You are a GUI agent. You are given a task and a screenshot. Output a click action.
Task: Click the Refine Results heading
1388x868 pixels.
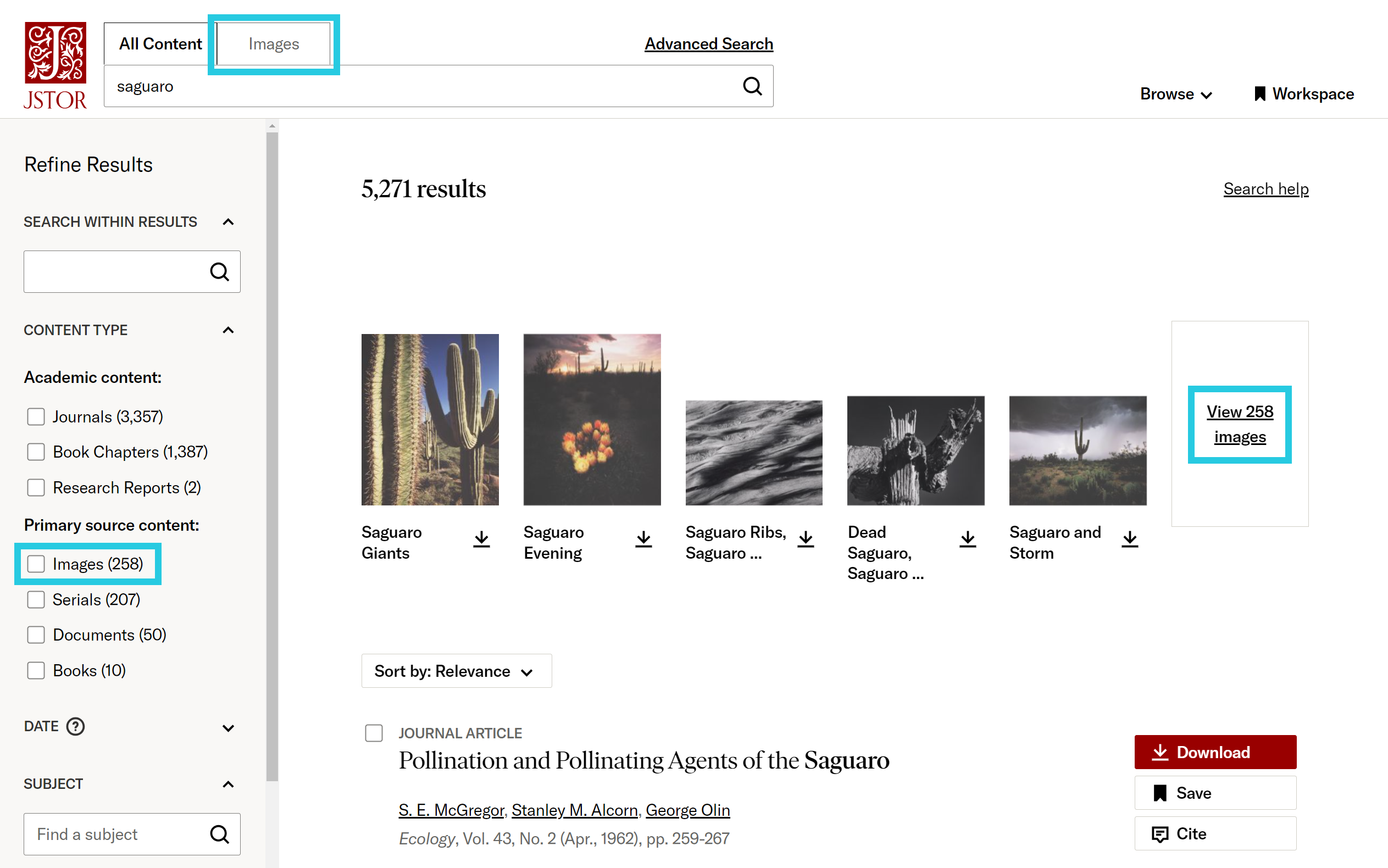tap(88, 165)
